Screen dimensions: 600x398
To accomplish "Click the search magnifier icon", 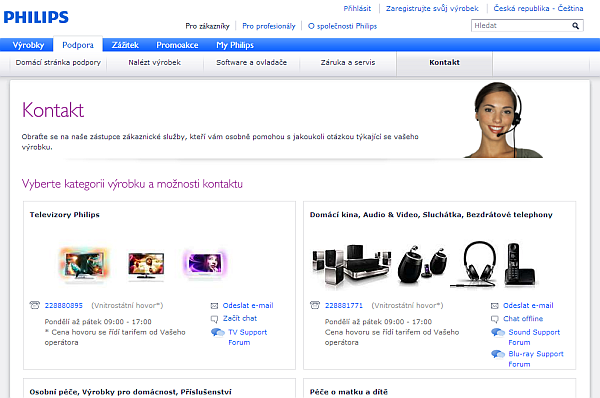I will [x=575, y=26].
